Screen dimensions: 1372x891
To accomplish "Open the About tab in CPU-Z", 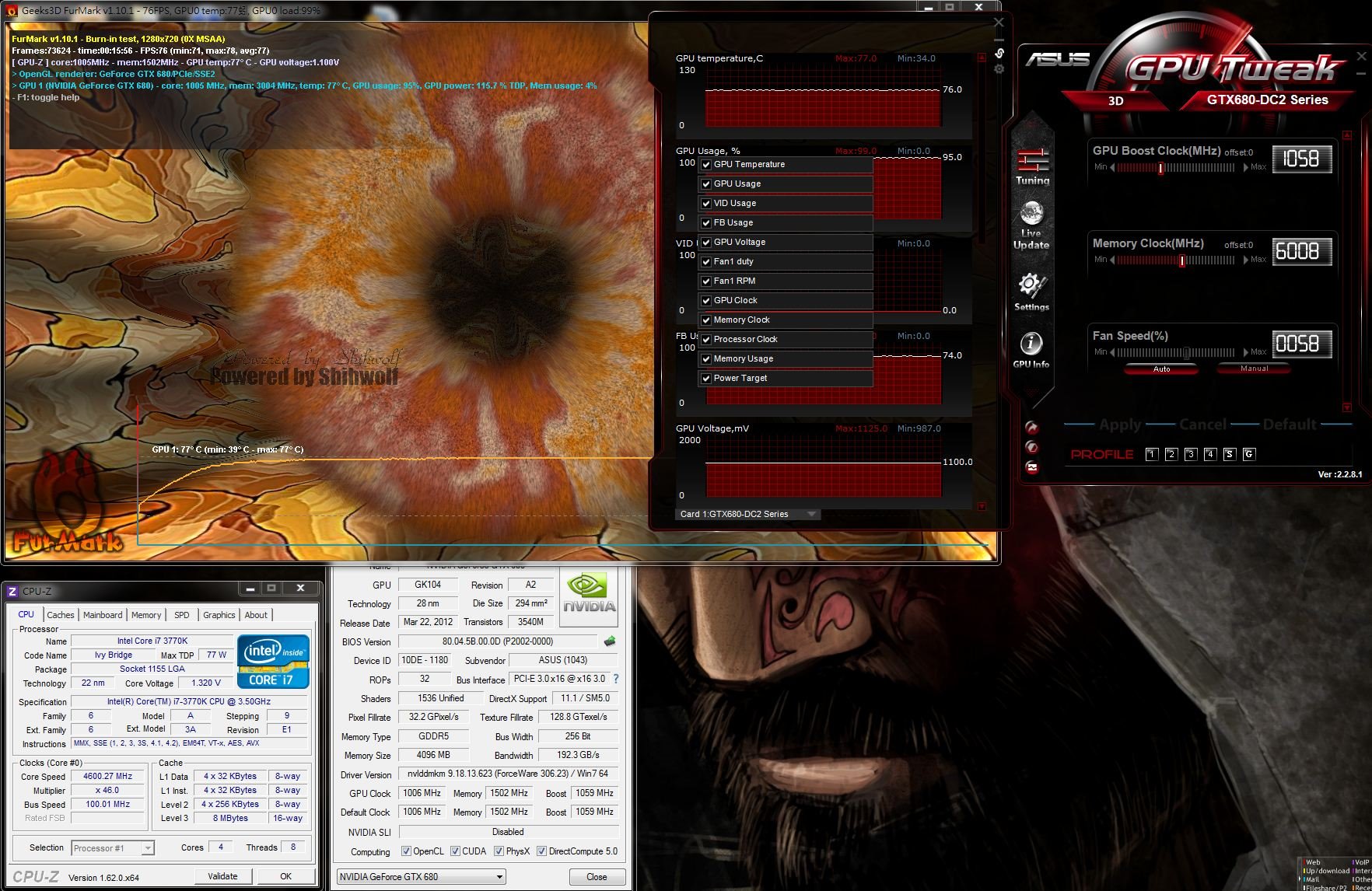I will 256,615.
